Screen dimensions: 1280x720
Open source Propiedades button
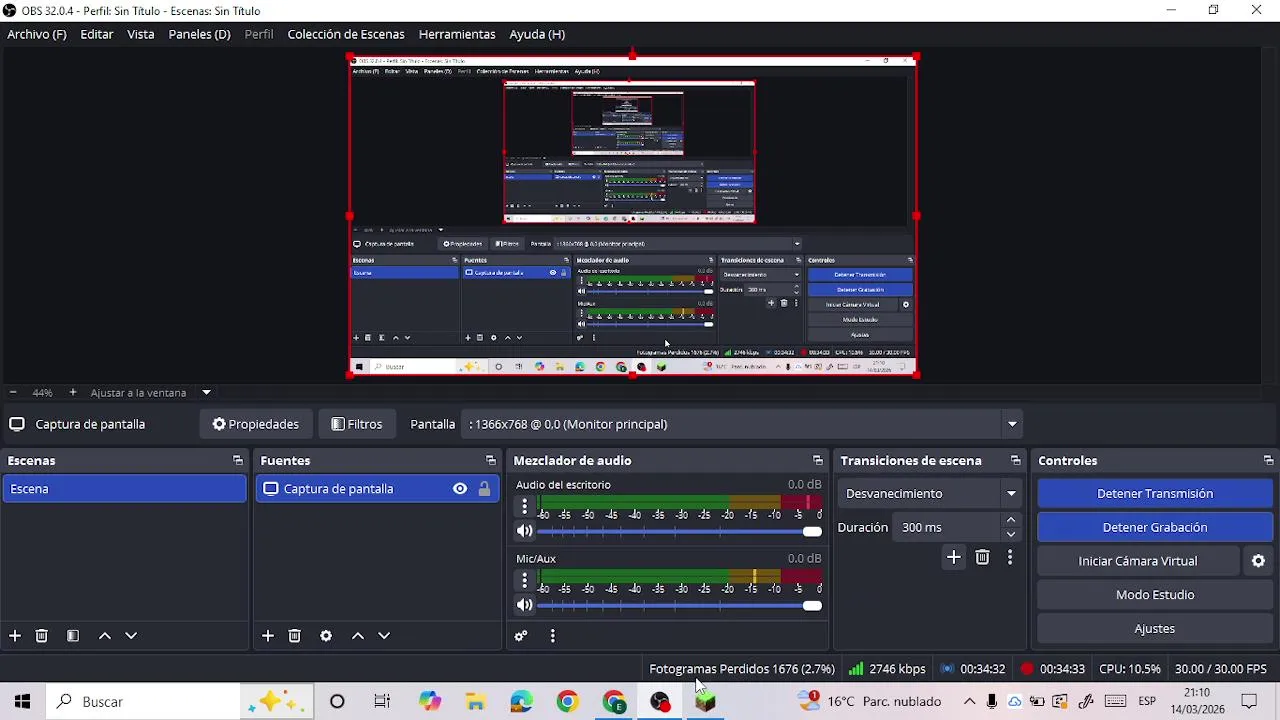(x=256, y=424)
